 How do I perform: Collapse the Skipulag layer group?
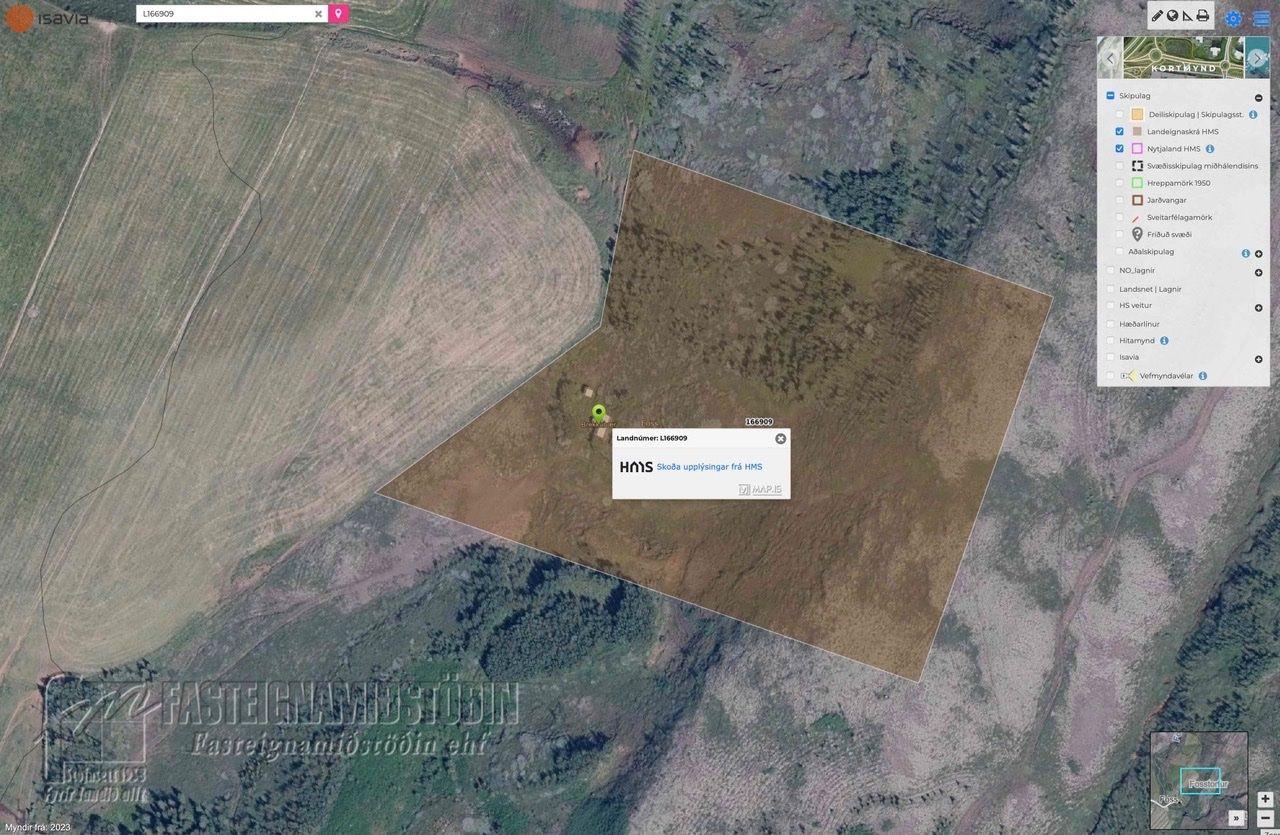1258,98
